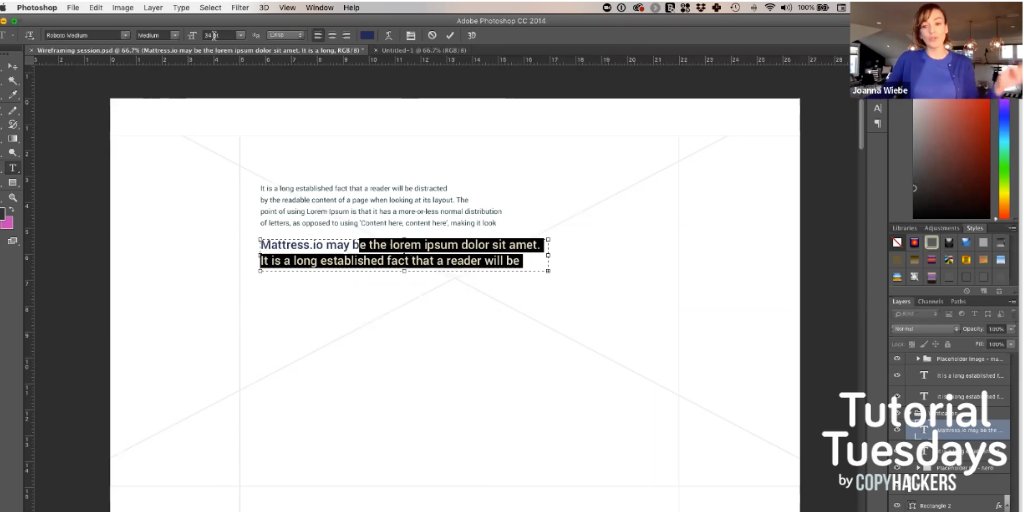Switch to Wireframing session.psd document tab
The height and width of the screenshot is (512, 1024).
pyautogui.click(x=198, y=50)
